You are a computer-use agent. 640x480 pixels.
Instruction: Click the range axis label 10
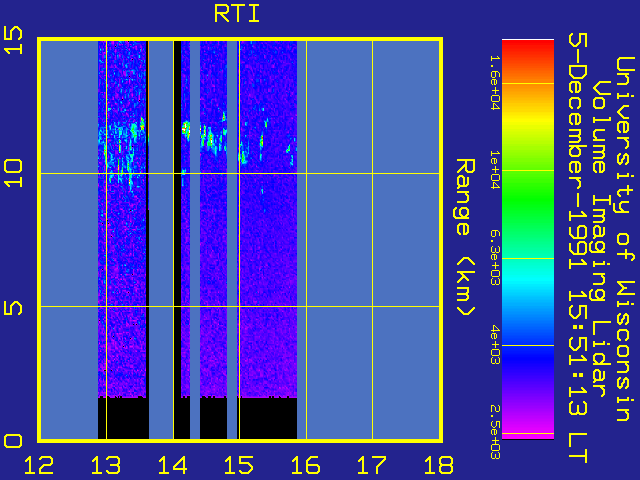pos(13,173)
